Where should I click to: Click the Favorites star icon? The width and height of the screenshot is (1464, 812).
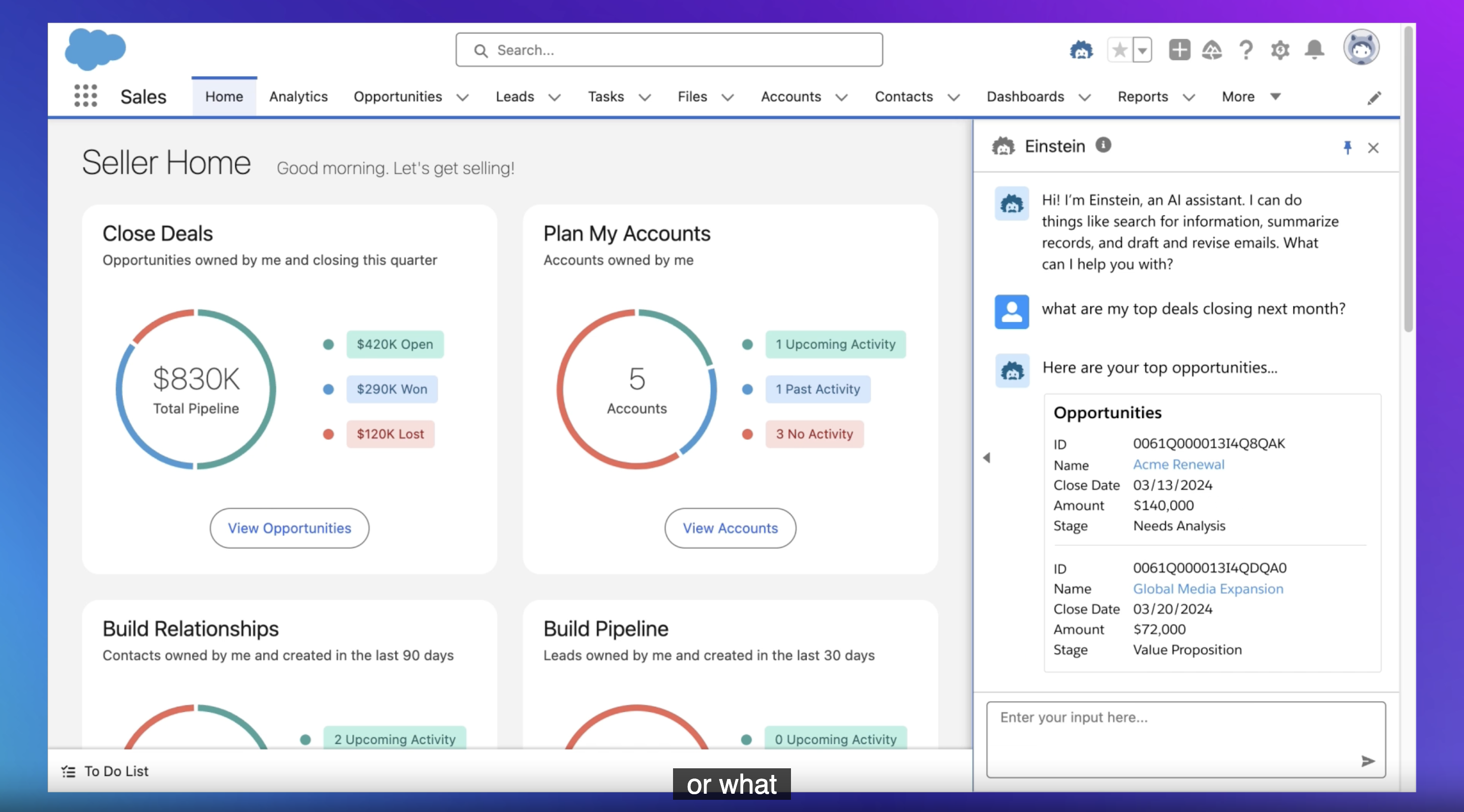coord(1119,50)
